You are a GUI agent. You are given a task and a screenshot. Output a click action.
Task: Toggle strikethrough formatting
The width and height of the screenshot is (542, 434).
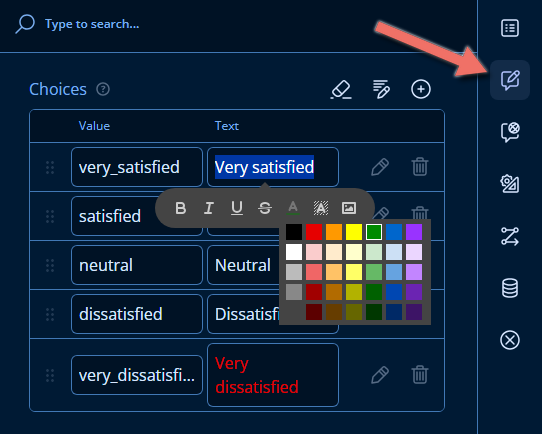tap(265, 208)
